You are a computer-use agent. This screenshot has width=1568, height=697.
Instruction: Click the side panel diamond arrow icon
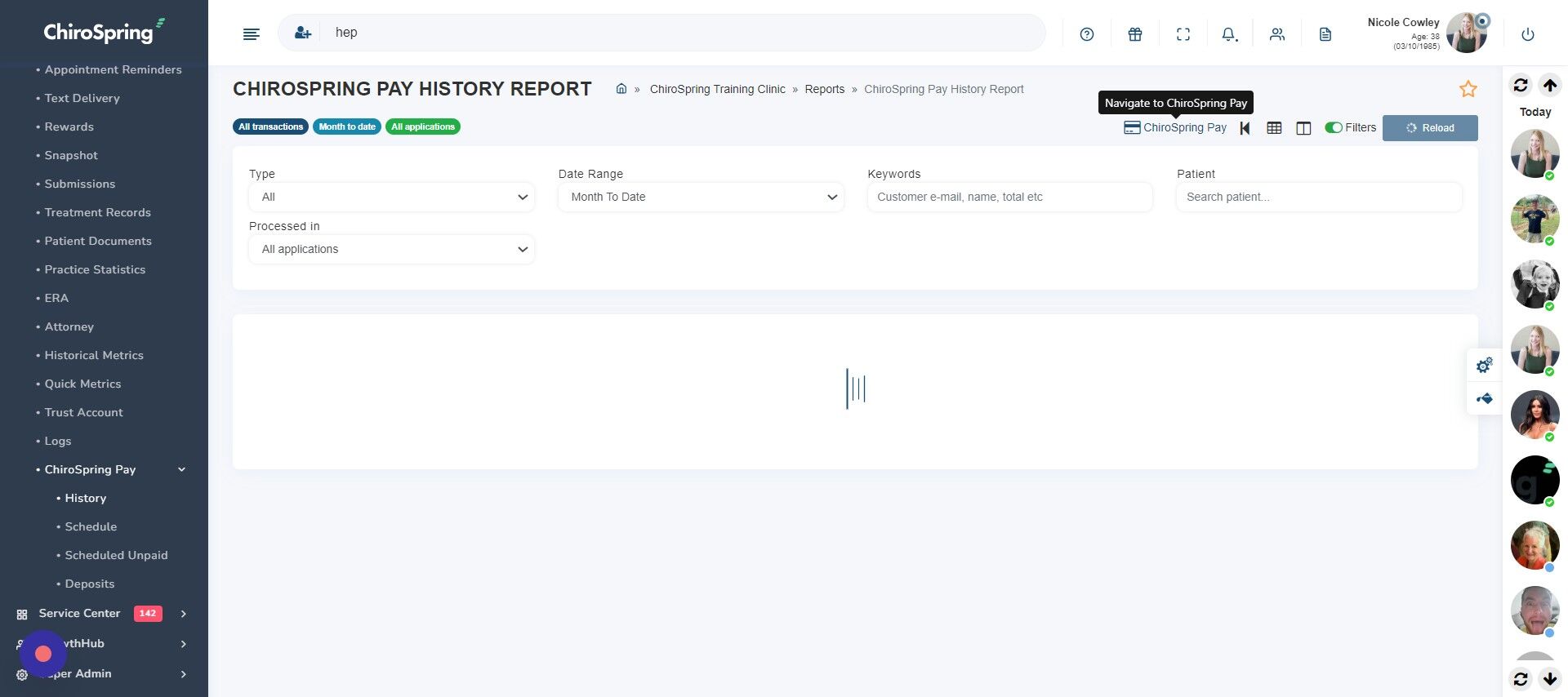pyautogui.click(x=1485, y=398)
